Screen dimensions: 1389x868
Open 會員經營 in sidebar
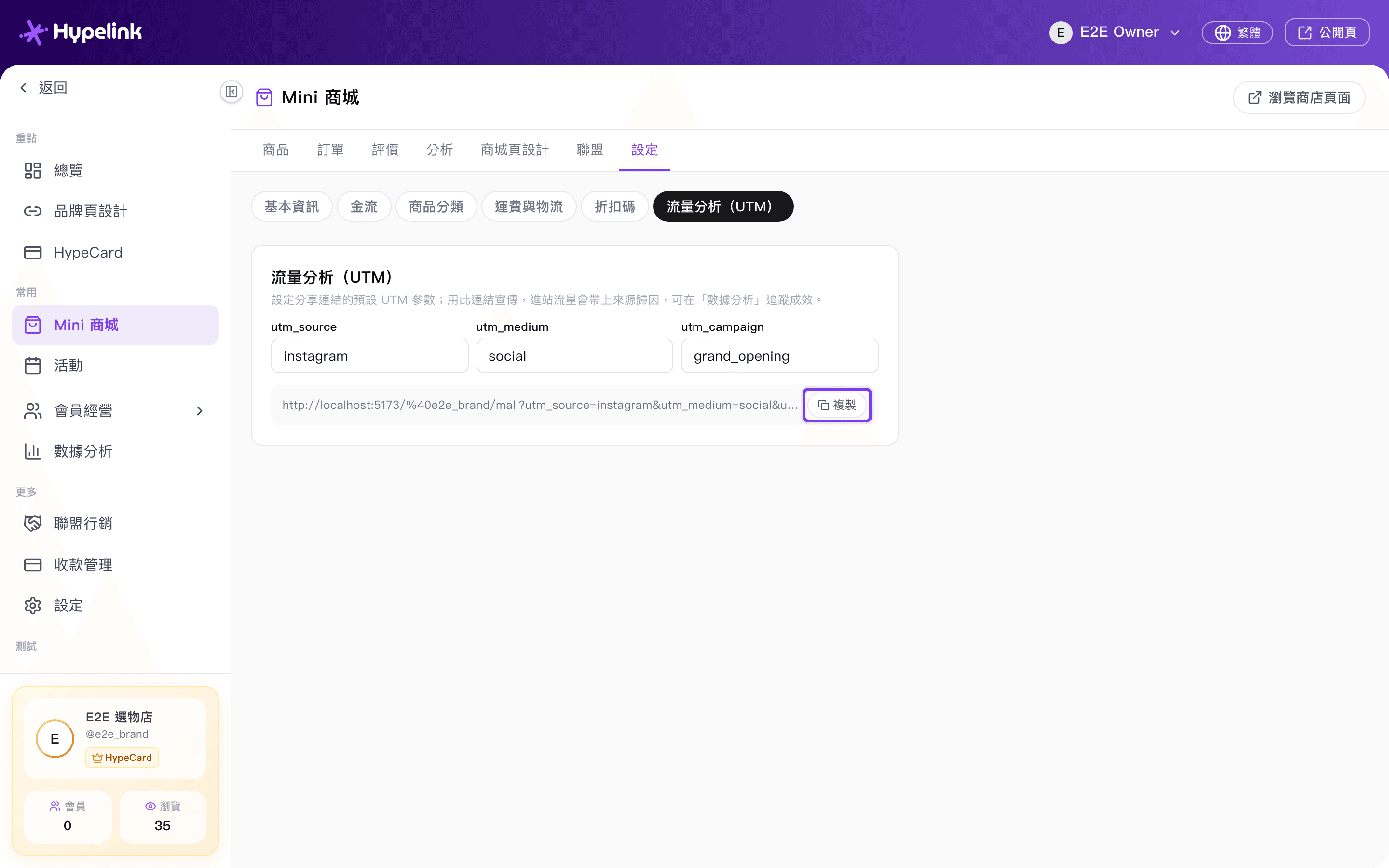(115, 410)
